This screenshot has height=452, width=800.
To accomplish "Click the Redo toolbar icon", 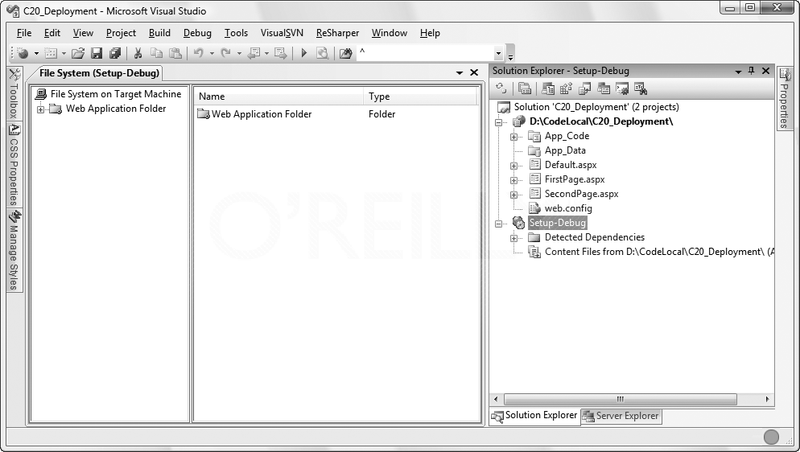I will (x=226, y=53).
